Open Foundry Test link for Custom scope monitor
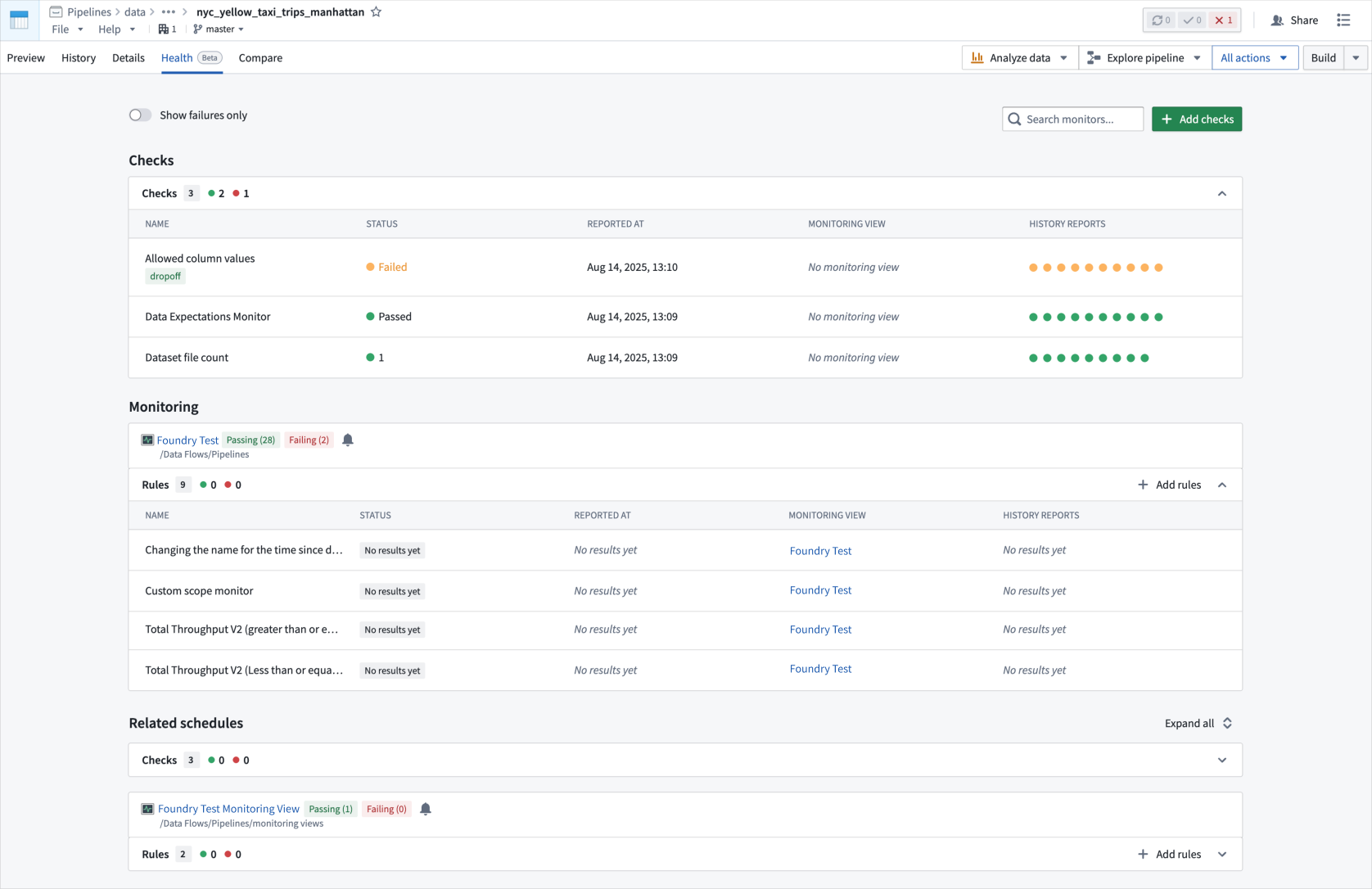Viewport: 1372px width, 889px height. [820, 590]
